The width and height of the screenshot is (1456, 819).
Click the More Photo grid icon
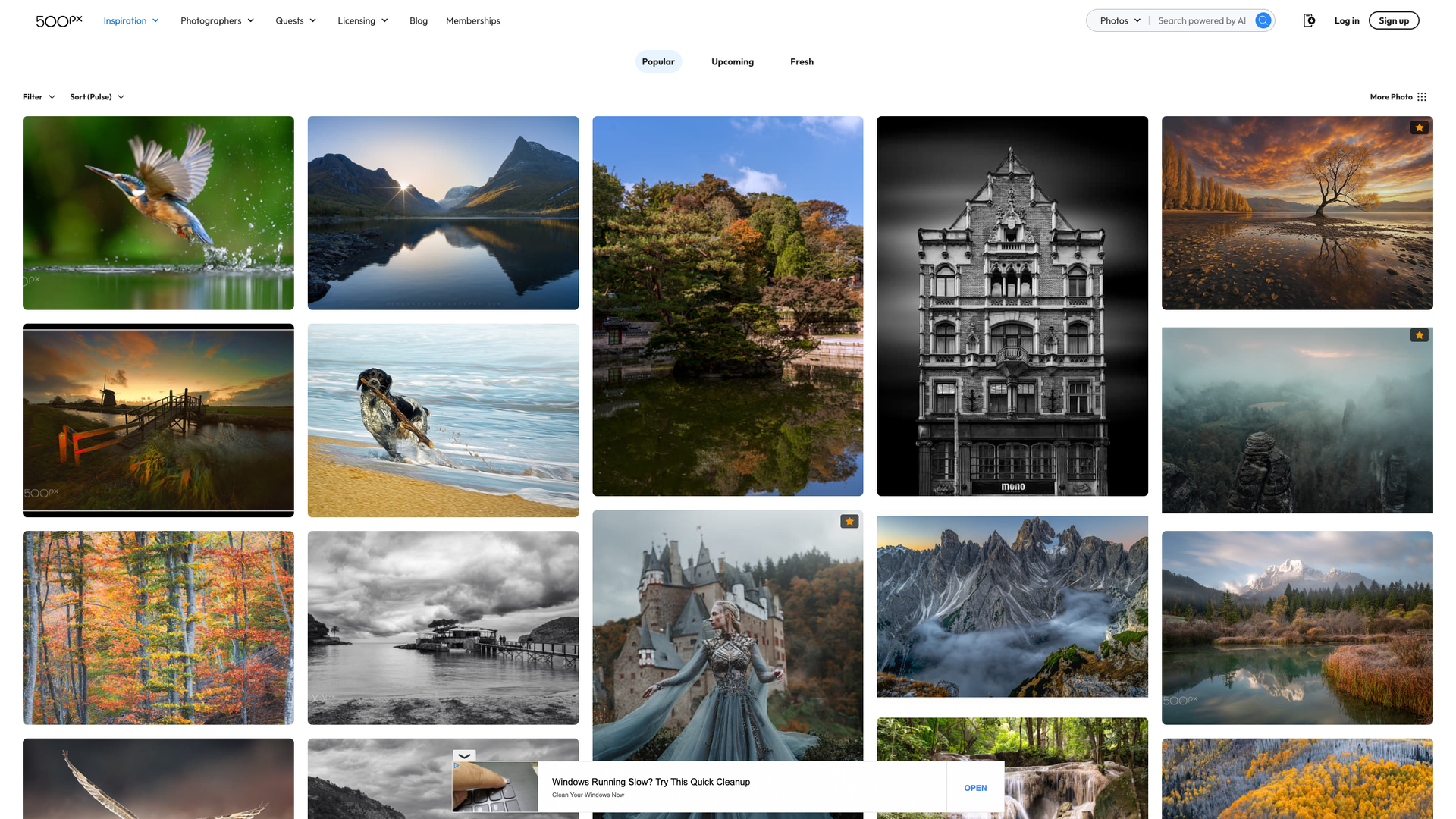point(1421,97)
